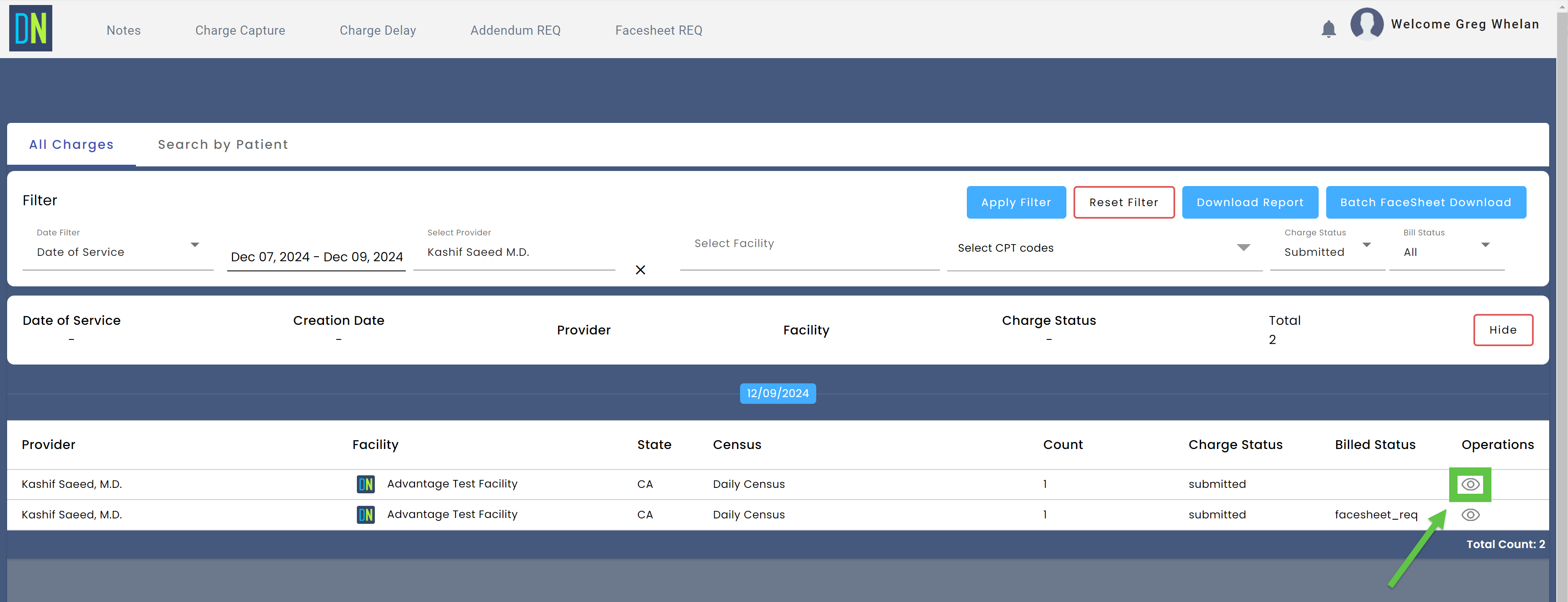Open the Charge Capture menu
Screen dimensions: 1568x602
point(240,30)
